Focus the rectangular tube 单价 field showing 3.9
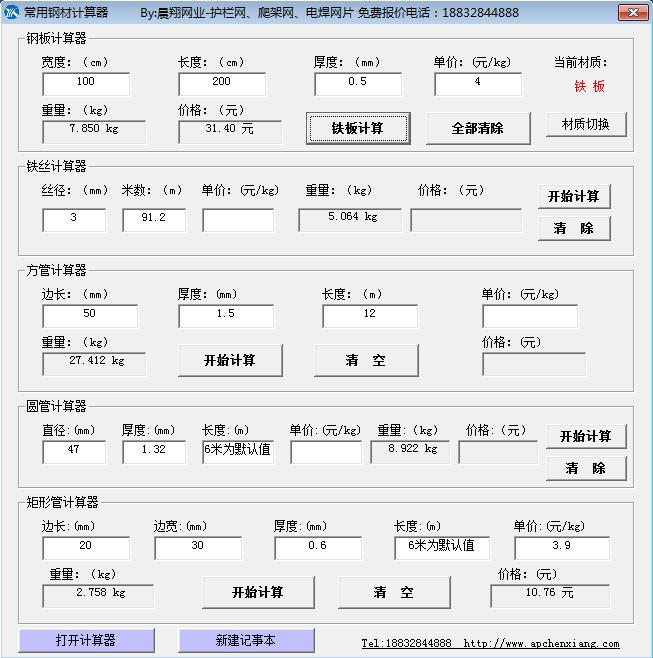This screenshot has height=658, width=653. click(562, 548)
